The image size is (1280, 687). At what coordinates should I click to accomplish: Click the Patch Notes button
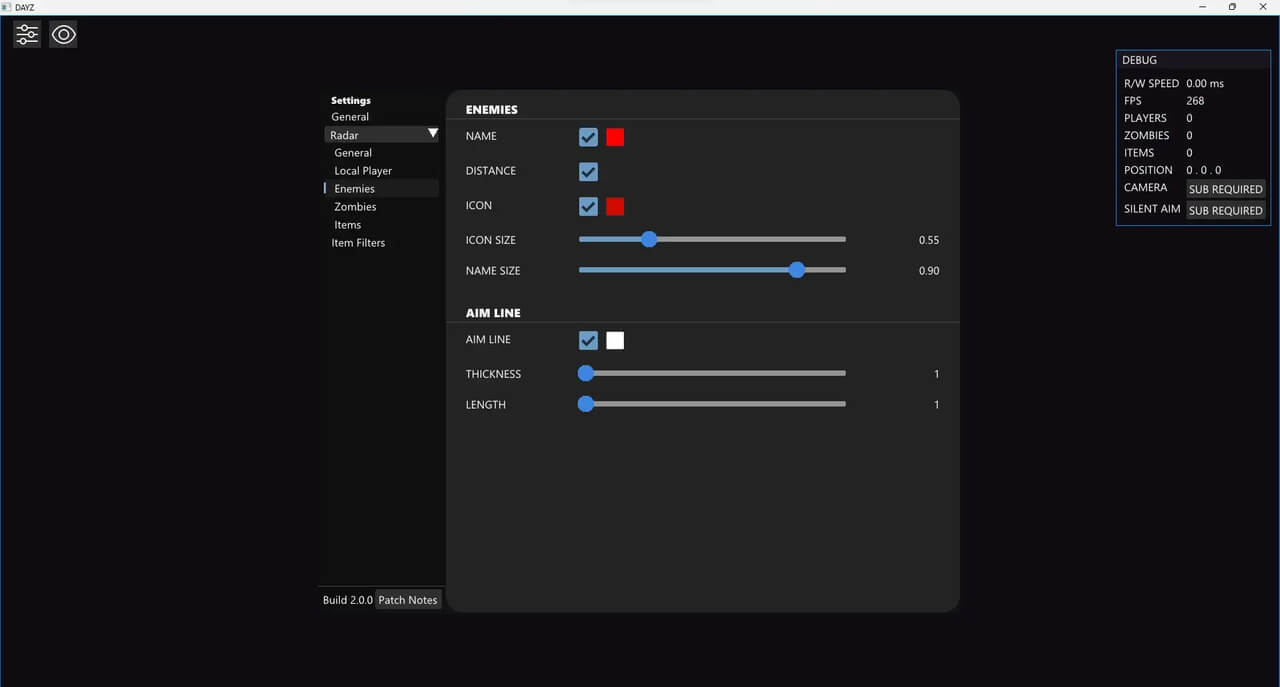[408, 600]
